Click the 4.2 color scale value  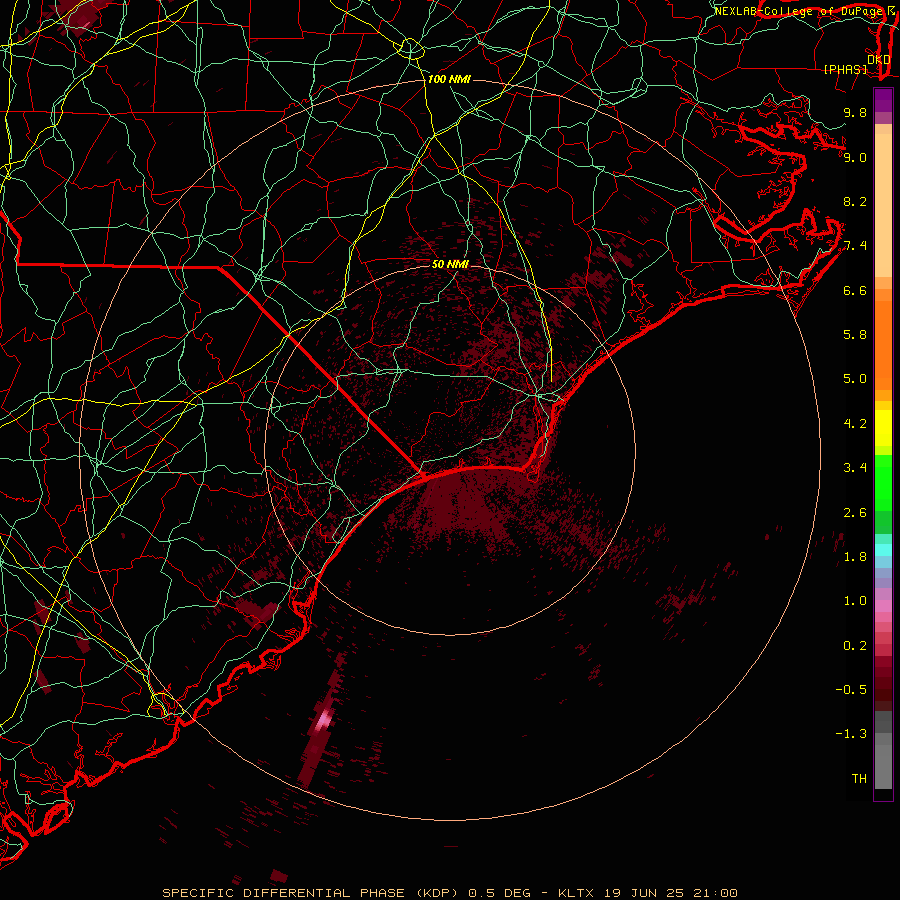click(855, 424)
